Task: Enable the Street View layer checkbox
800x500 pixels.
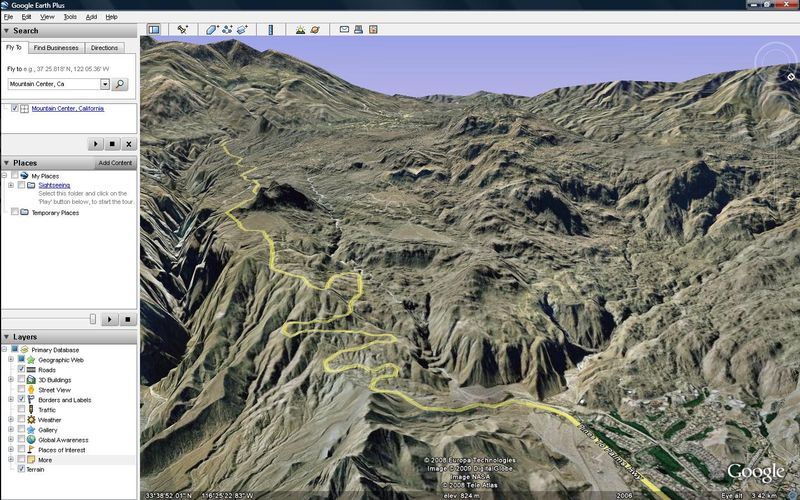Action: click(x=21, y=390)
